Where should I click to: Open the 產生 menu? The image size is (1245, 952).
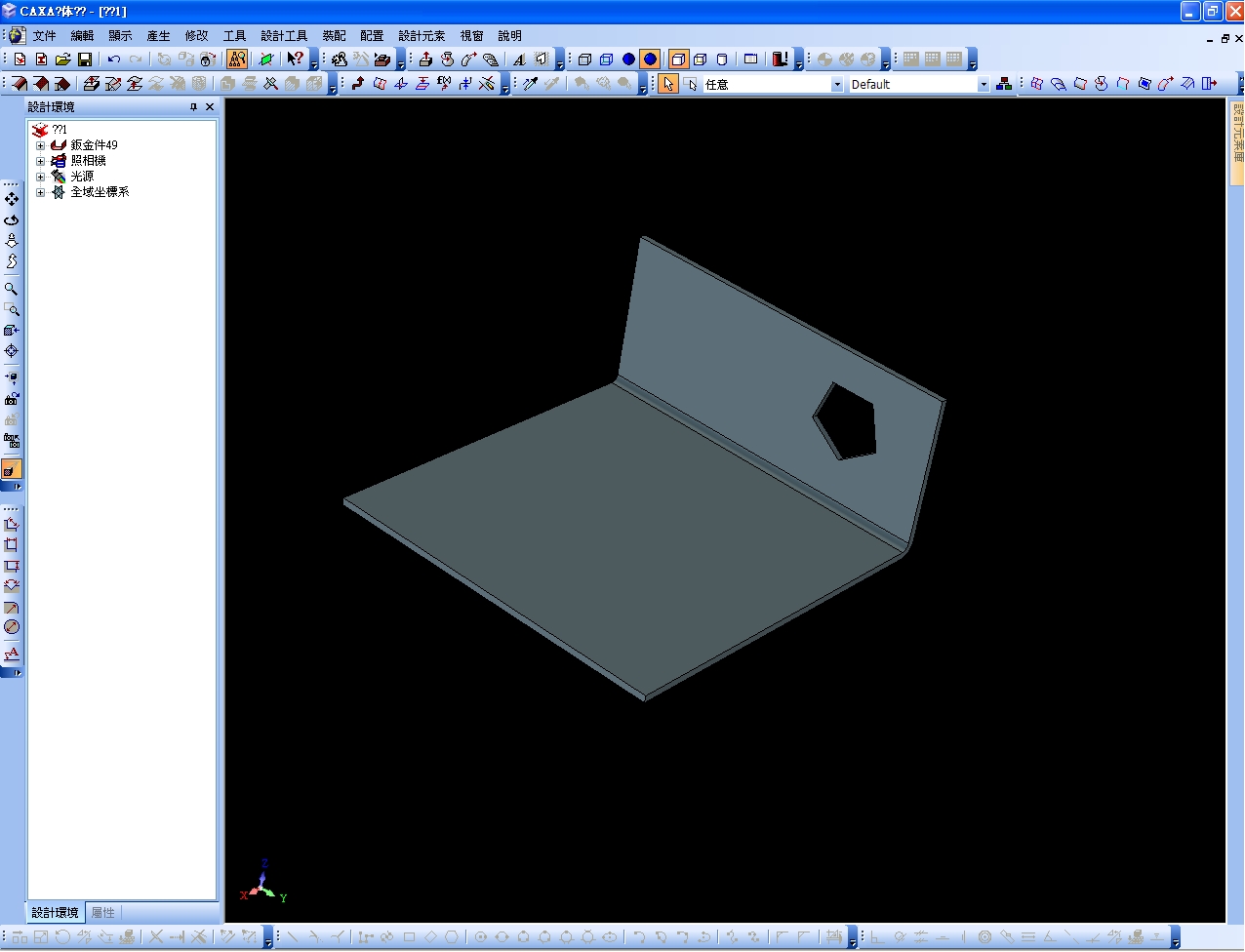click(159, 36)
